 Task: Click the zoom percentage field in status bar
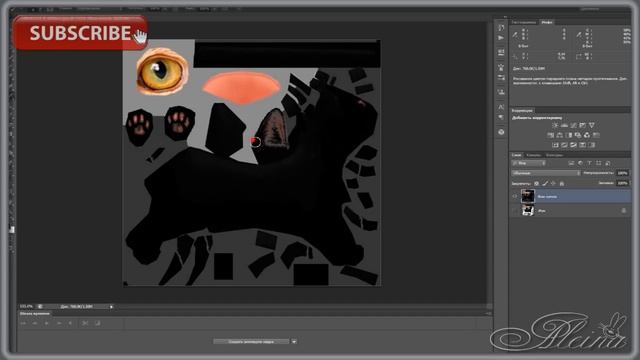pos(26,306)
